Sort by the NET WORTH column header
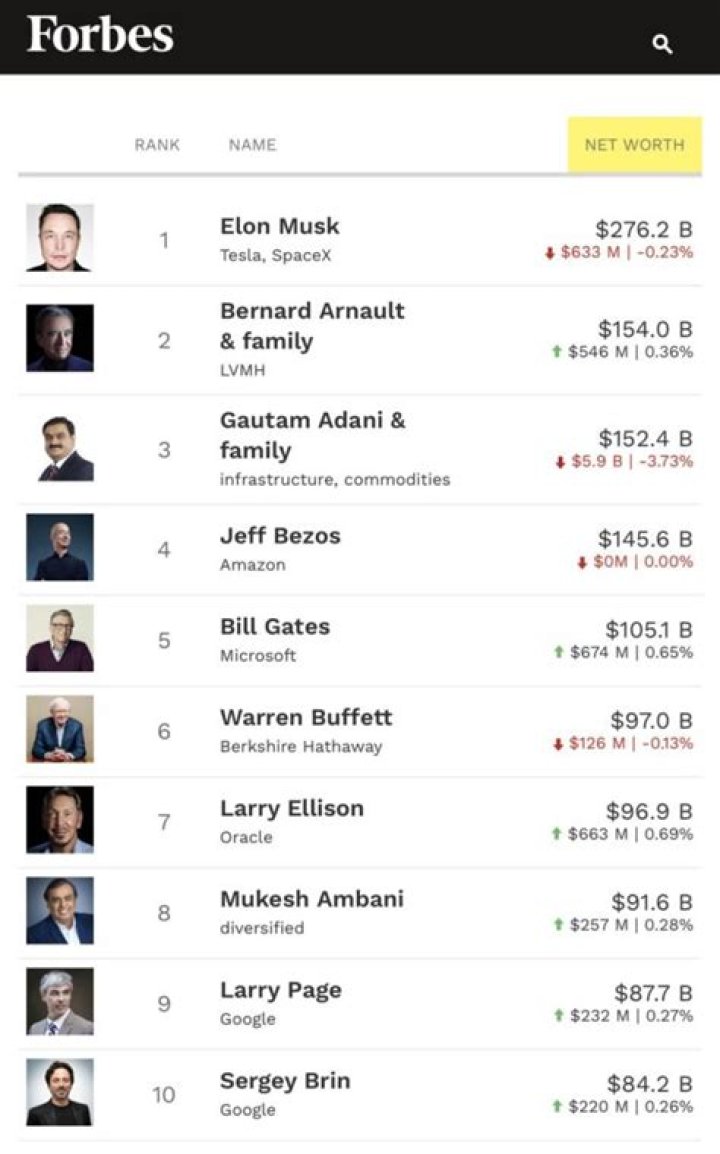The height and width of the screenshot is (1154, 720). click(634, 144)
